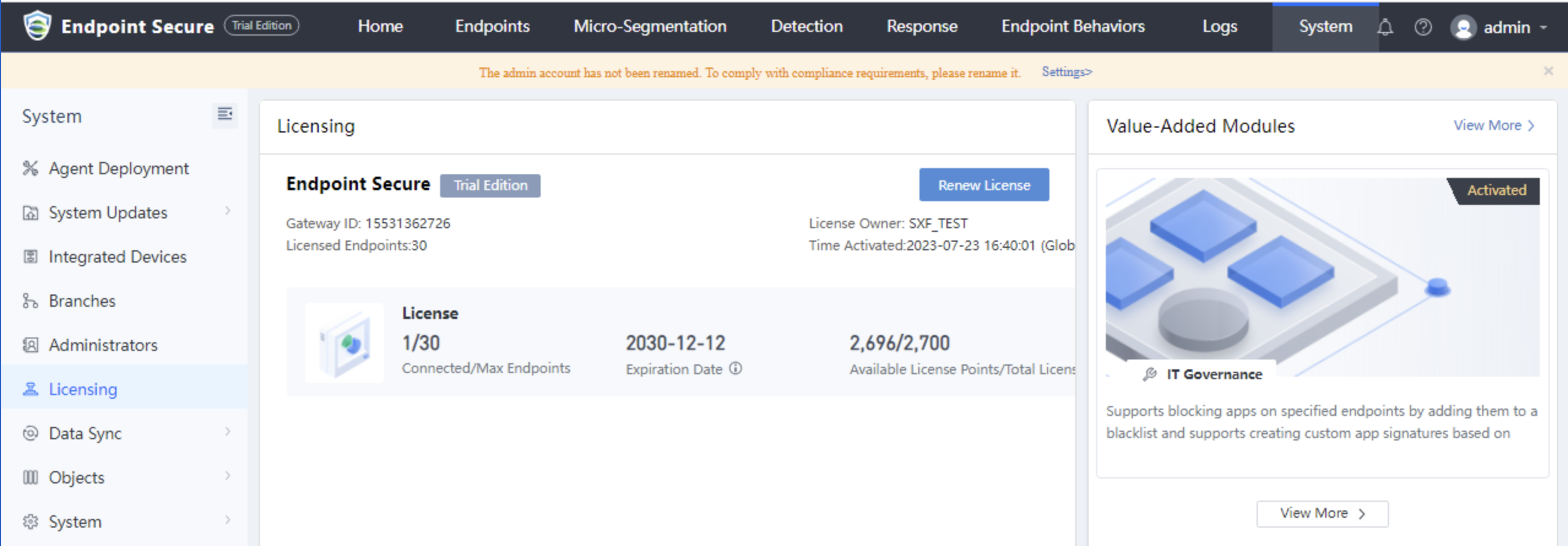The width and height of the screenshot is (1568, 546).
Task: Click the Expiration Date info icon
Action: [x=736, y=368]
